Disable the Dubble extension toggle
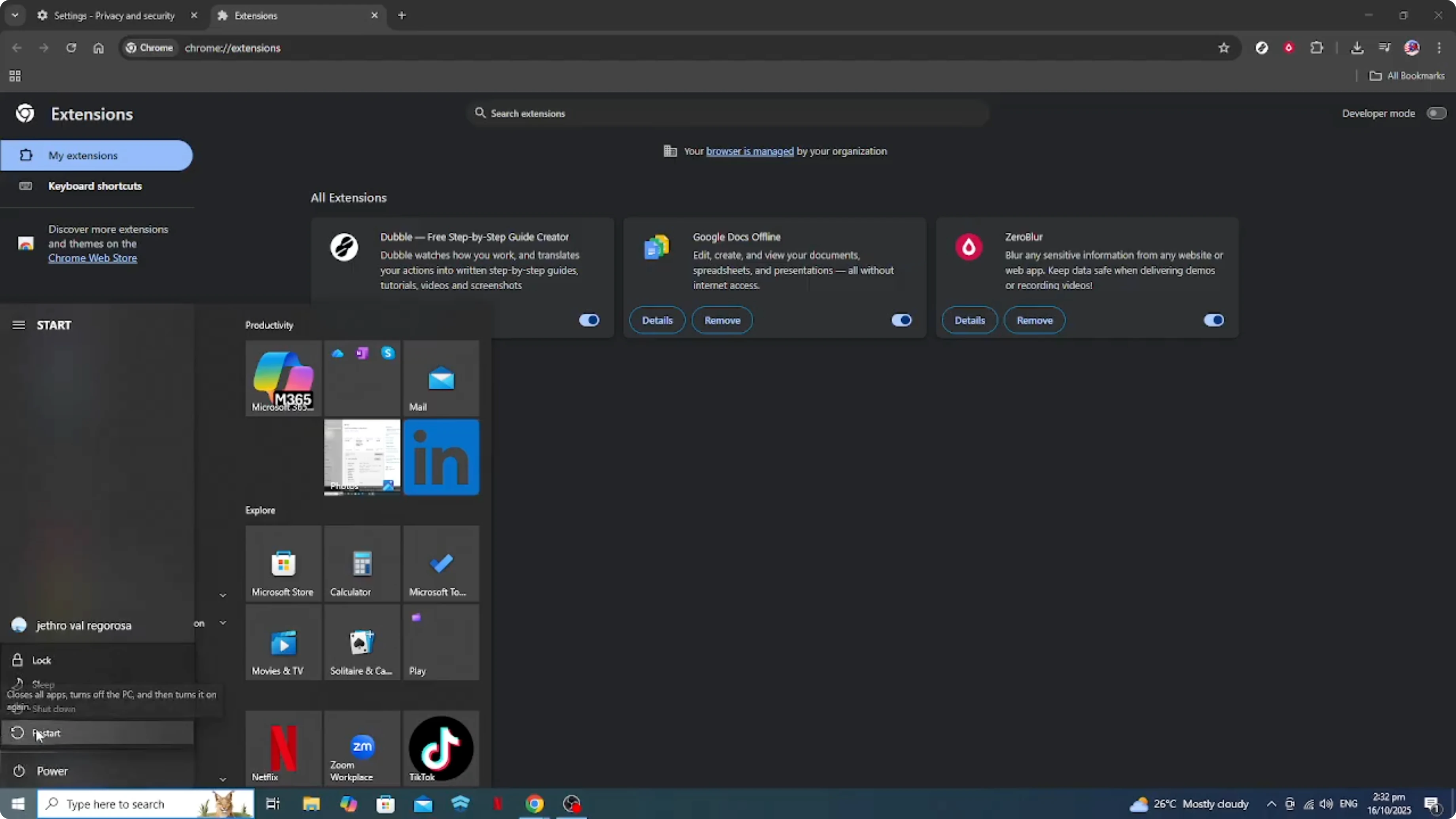Image resolution: width=1456 pixels, height=819 pixels. click(x=589, y=320)
